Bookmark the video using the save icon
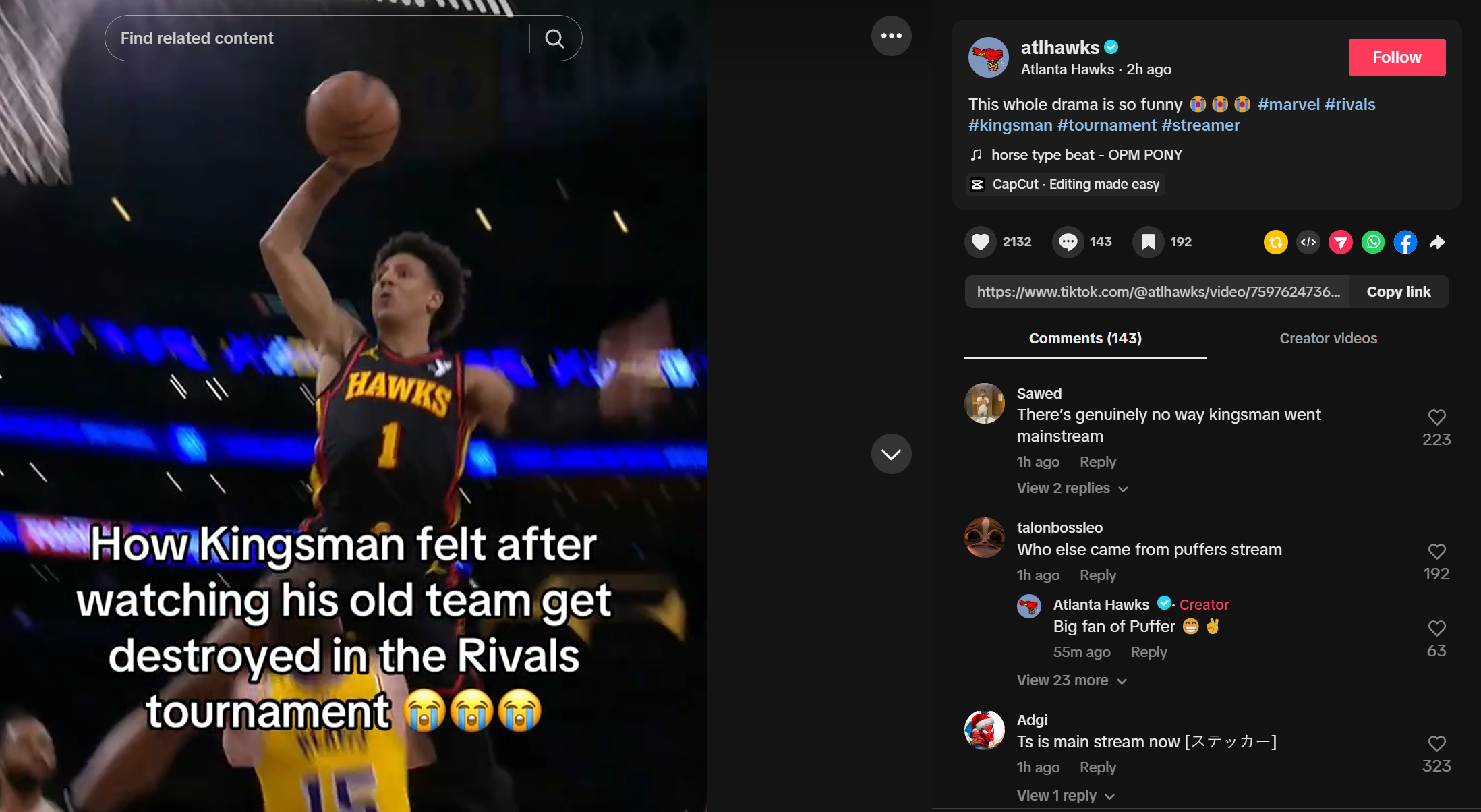This screenshot has width=1481, height=812. pyautogui.click(x=1149, y=242)
